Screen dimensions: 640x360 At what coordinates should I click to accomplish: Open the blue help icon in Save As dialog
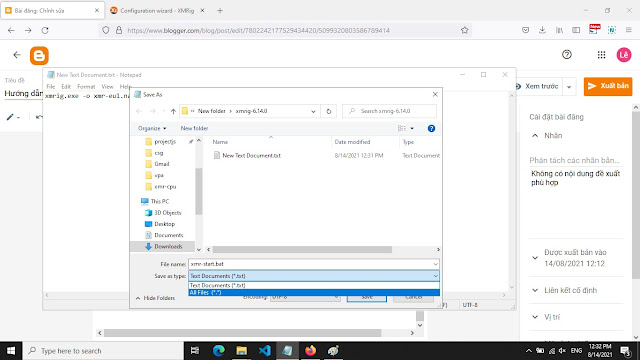point(431,129)
